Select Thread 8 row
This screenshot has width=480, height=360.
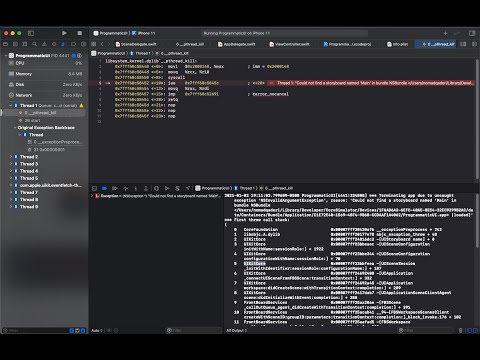tap(43, 199)
